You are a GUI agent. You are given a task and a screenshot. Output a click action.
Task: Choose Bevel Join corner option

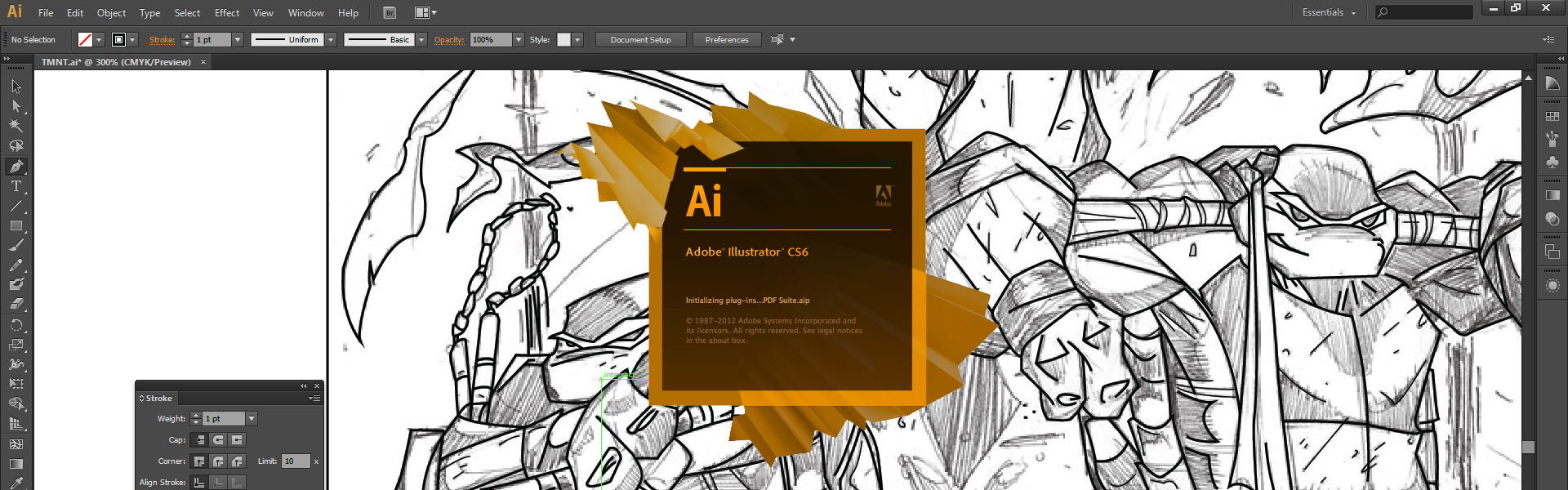[x=237, y=461]
